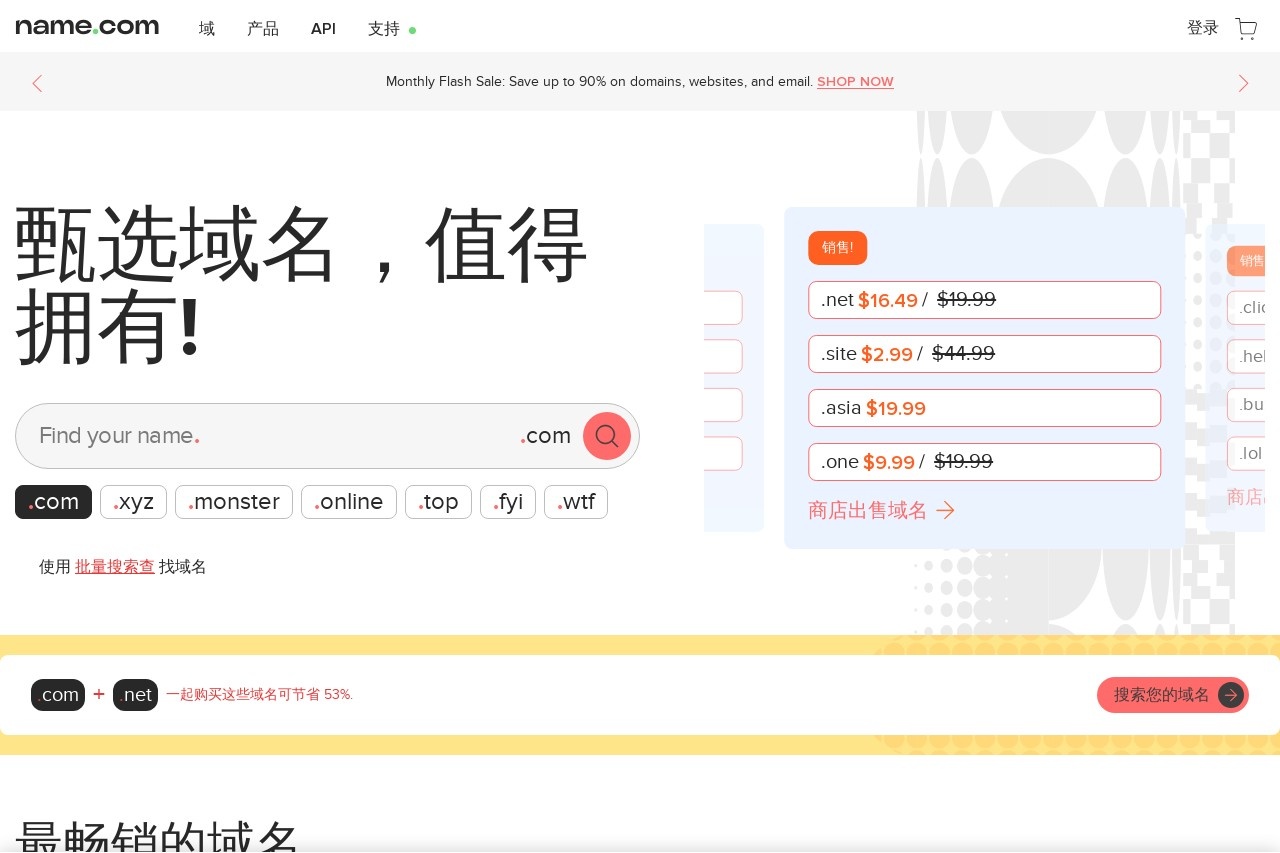Click the 登录 login link
Image resolution: width=1280 pixels, height=853 pixels.
coord(1203,29)
